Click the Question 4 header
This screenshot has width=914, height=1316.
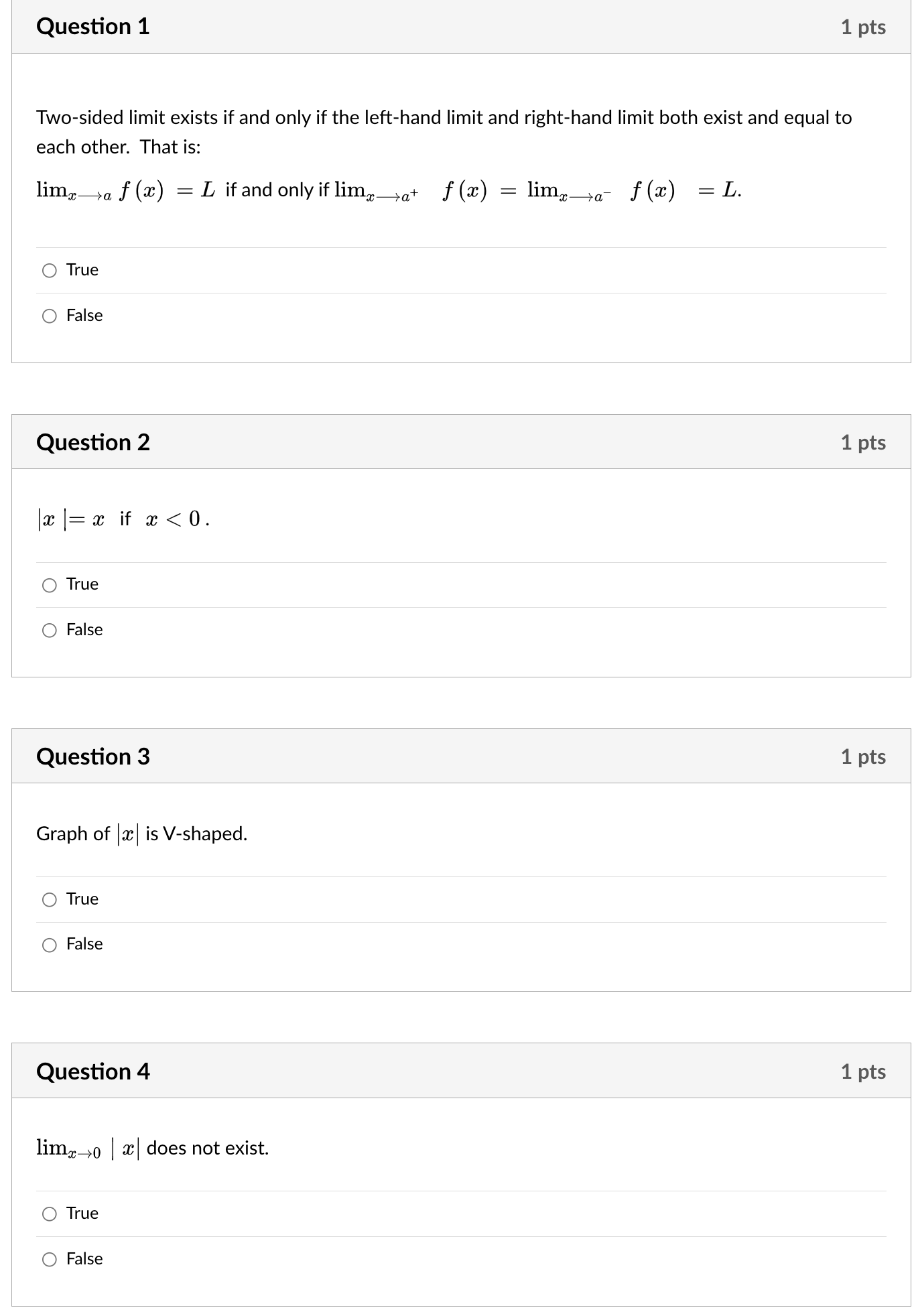94,1071
